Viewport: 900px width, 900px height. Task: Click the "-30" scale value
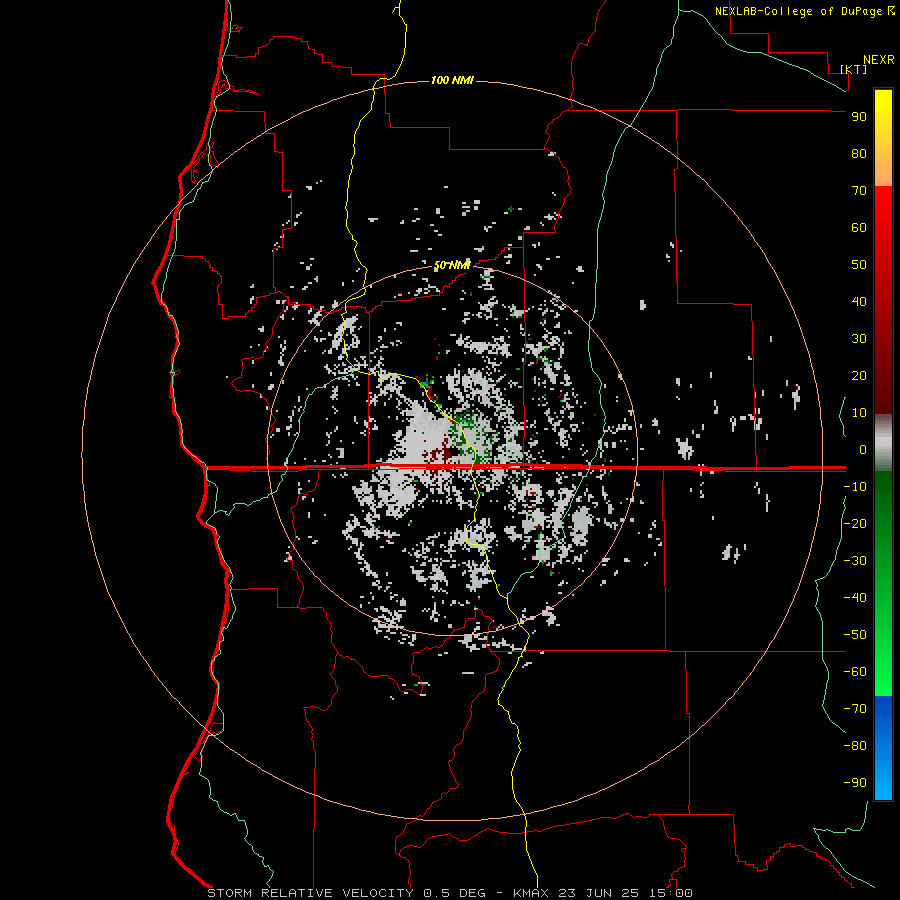coord(855,561)
